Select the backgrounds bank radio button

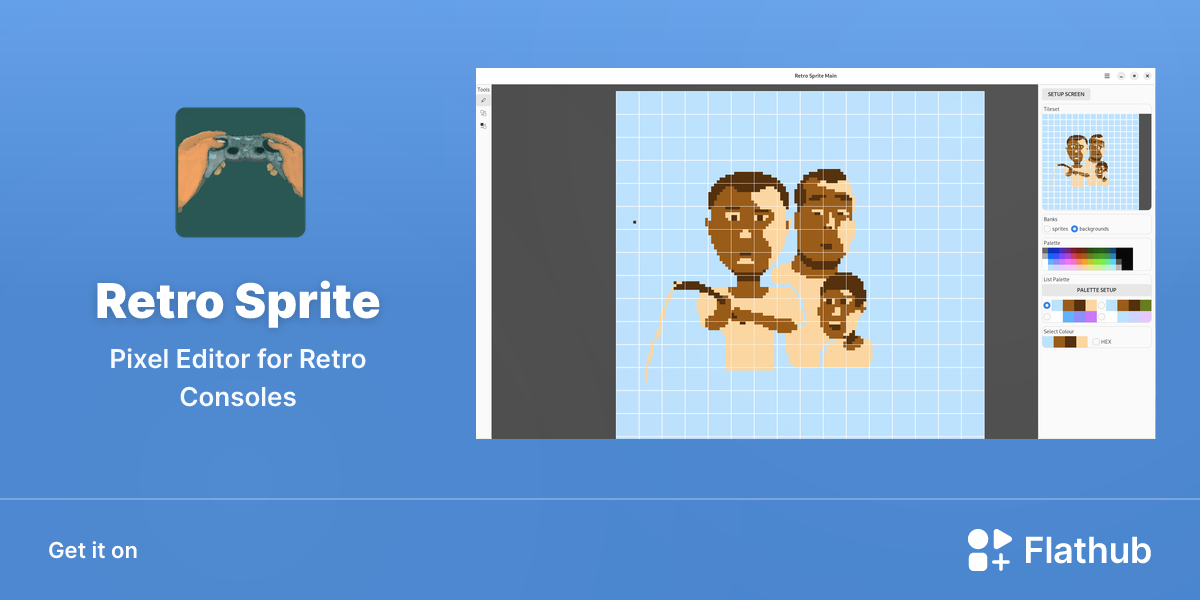click(x=1074, y=229)
